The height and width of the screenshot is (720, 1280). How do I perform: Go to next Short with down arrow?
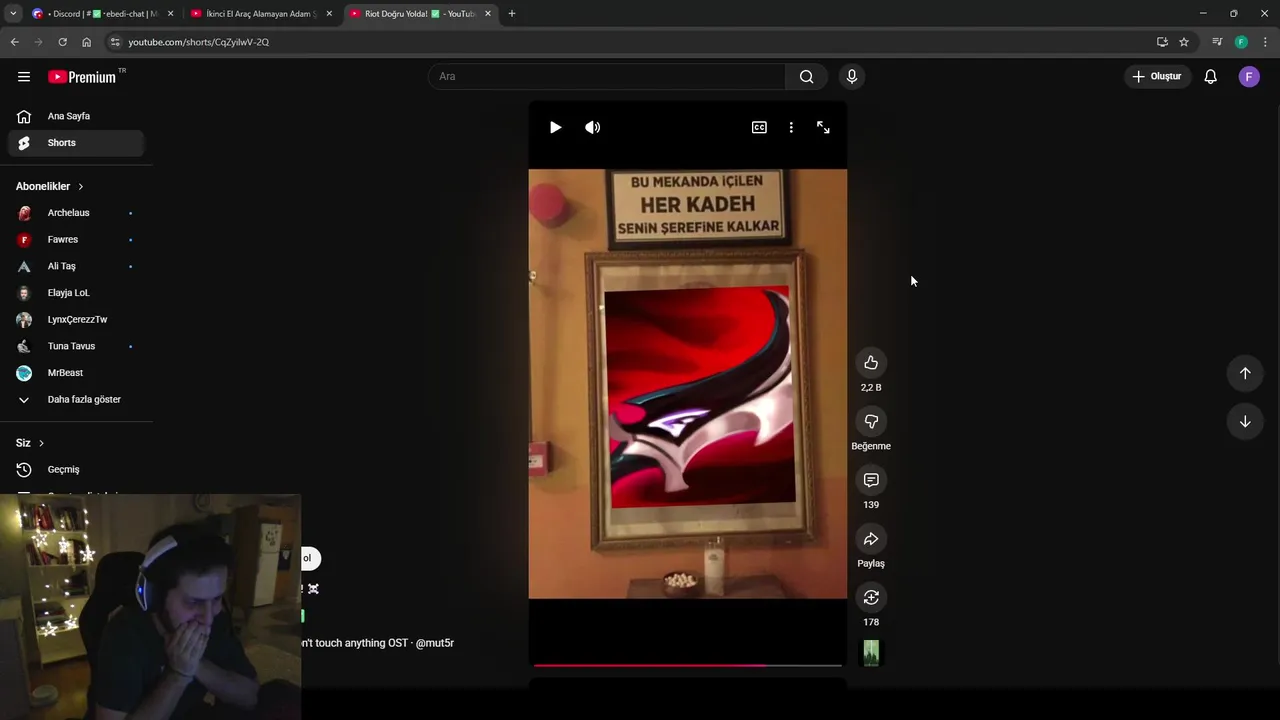pyautogui.click(x=1245, y=421)
